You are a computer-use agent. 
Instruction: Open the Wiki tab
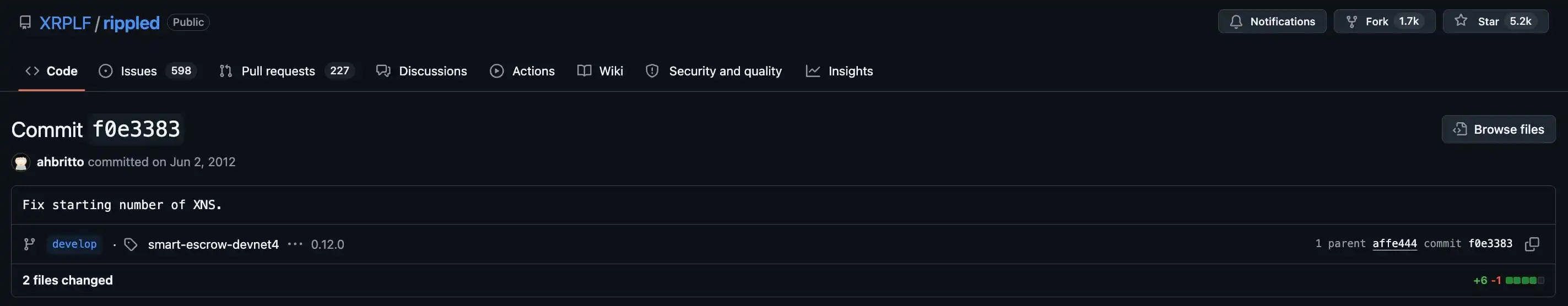point(600,71)
